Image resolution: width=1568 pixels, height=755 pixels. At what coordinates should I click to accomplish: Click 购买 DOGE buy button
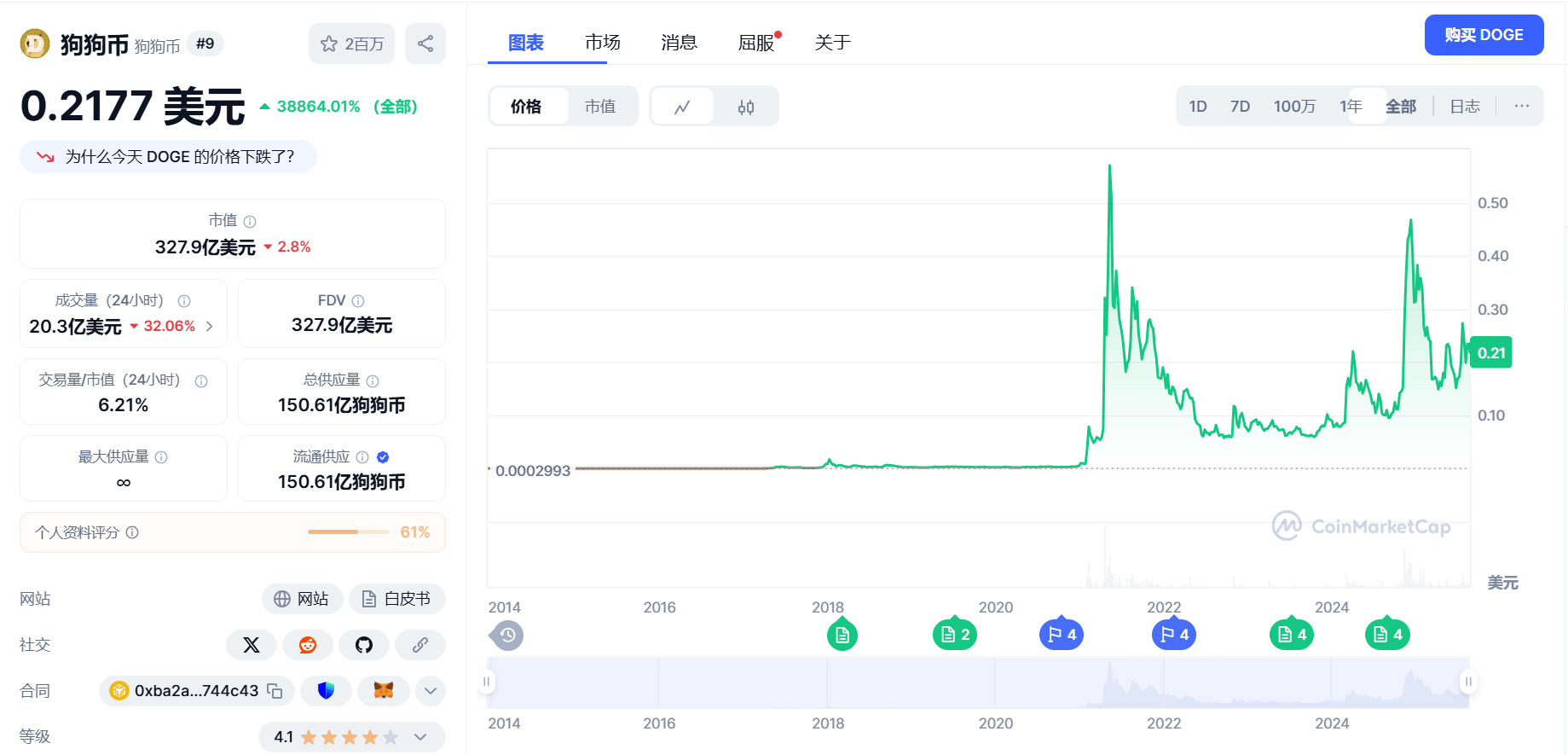1484,35
